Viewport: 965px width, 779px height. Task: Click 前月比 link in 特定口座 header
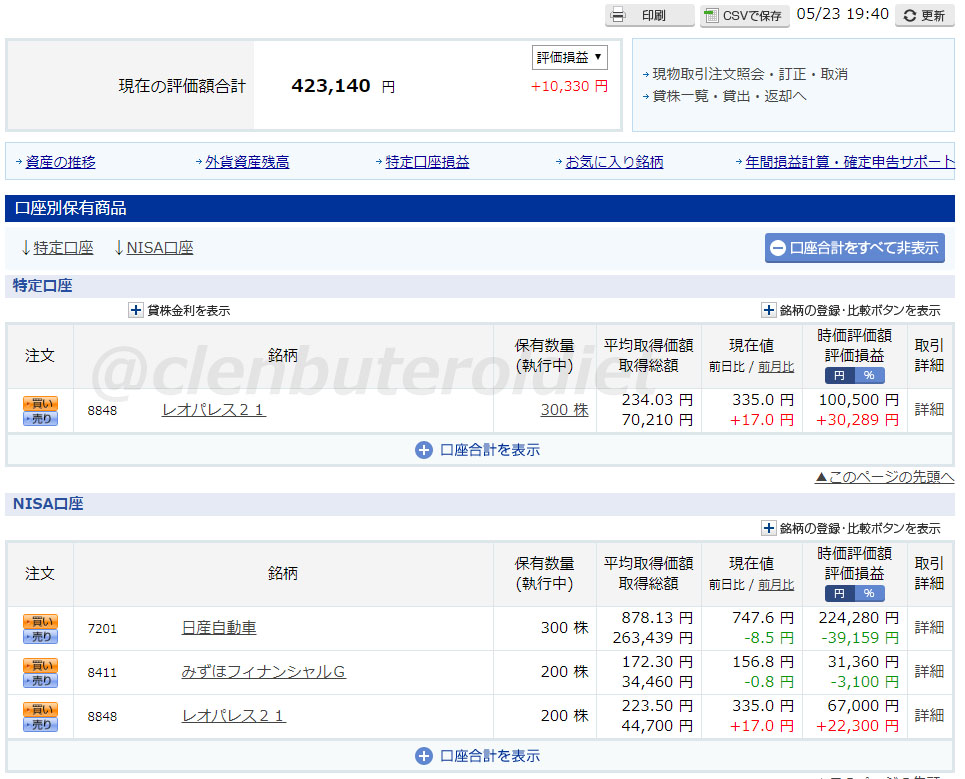775,367
